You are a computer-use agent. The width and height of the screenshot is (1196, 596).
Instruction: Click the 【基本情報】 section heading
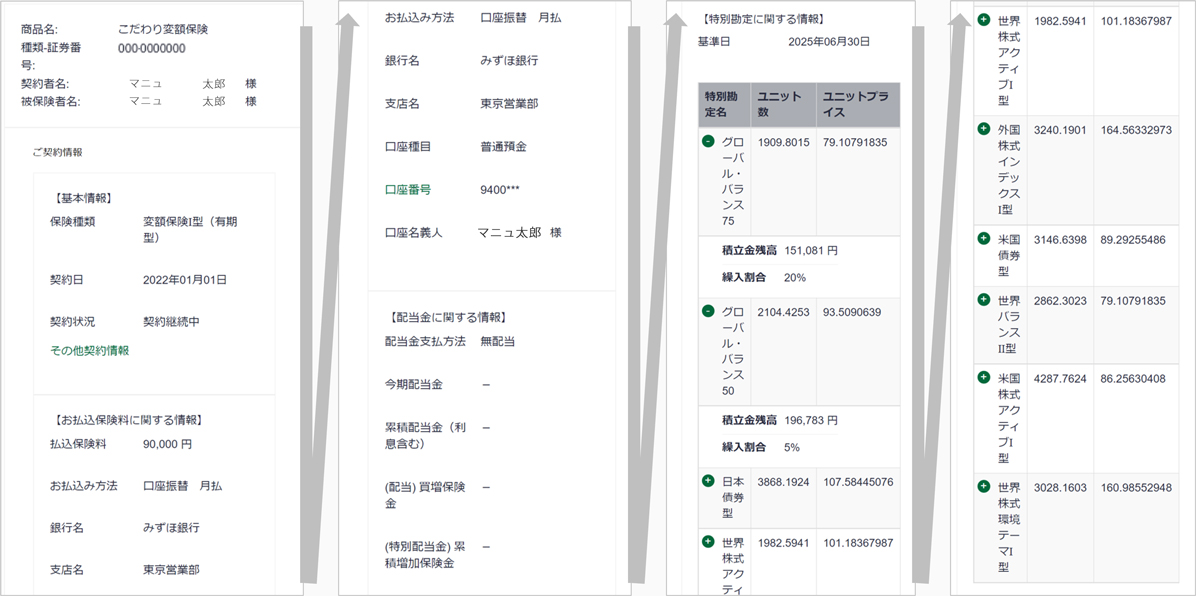(x=83, y=198)
